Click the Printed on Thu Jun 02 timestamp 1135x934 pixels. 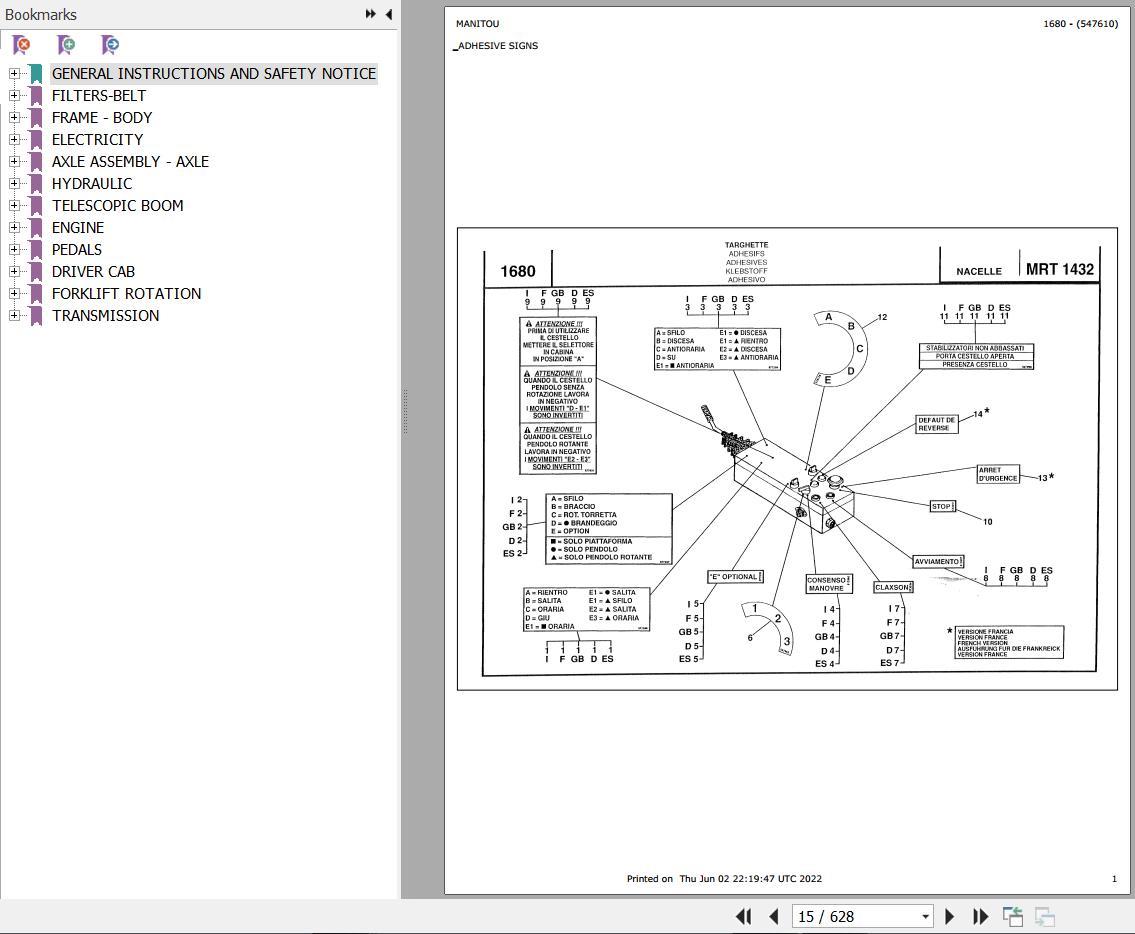tap(724, 879)
